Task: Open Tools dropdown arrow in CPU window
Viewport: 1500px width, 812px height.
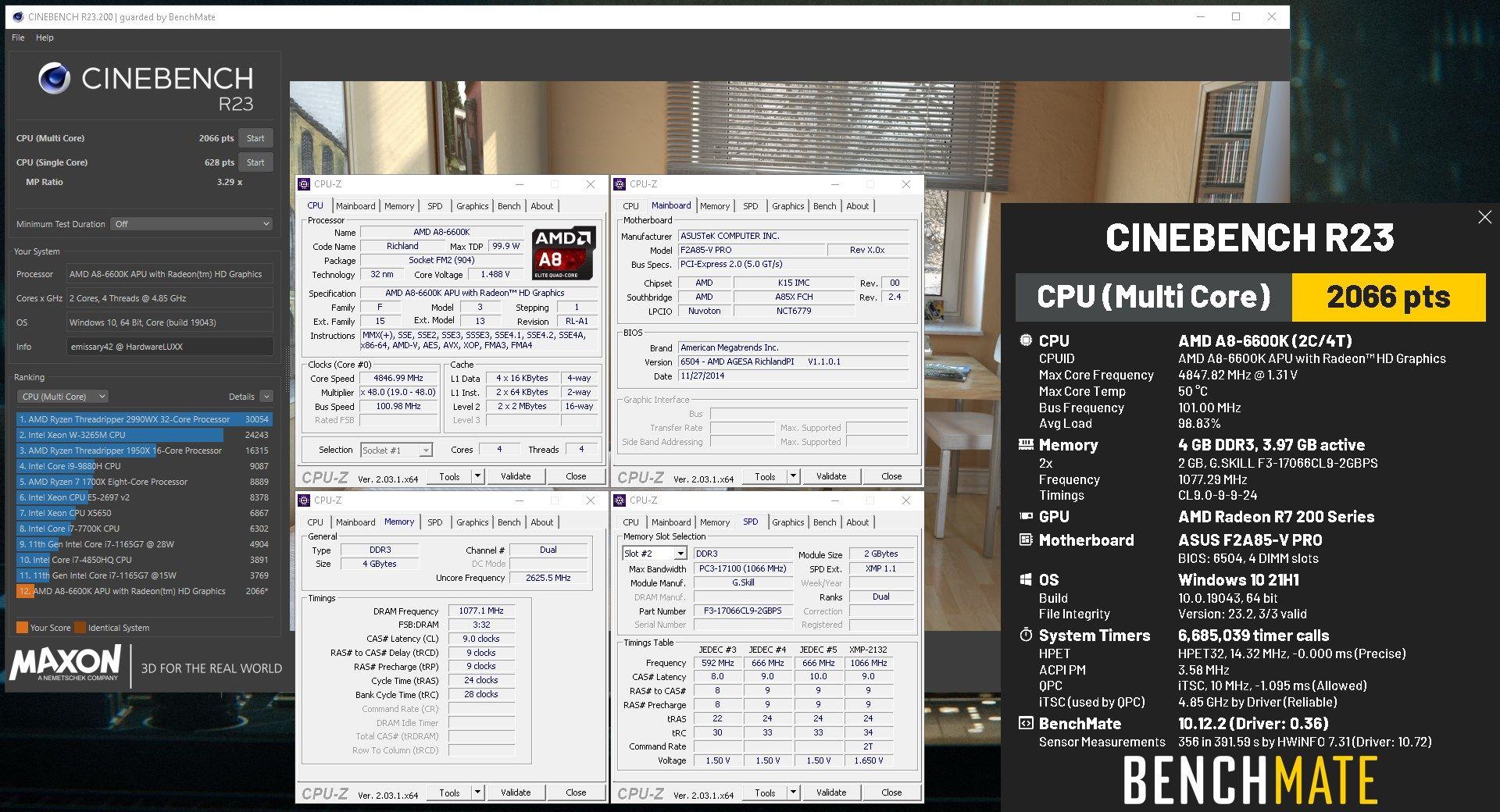Action: point(477,476)
